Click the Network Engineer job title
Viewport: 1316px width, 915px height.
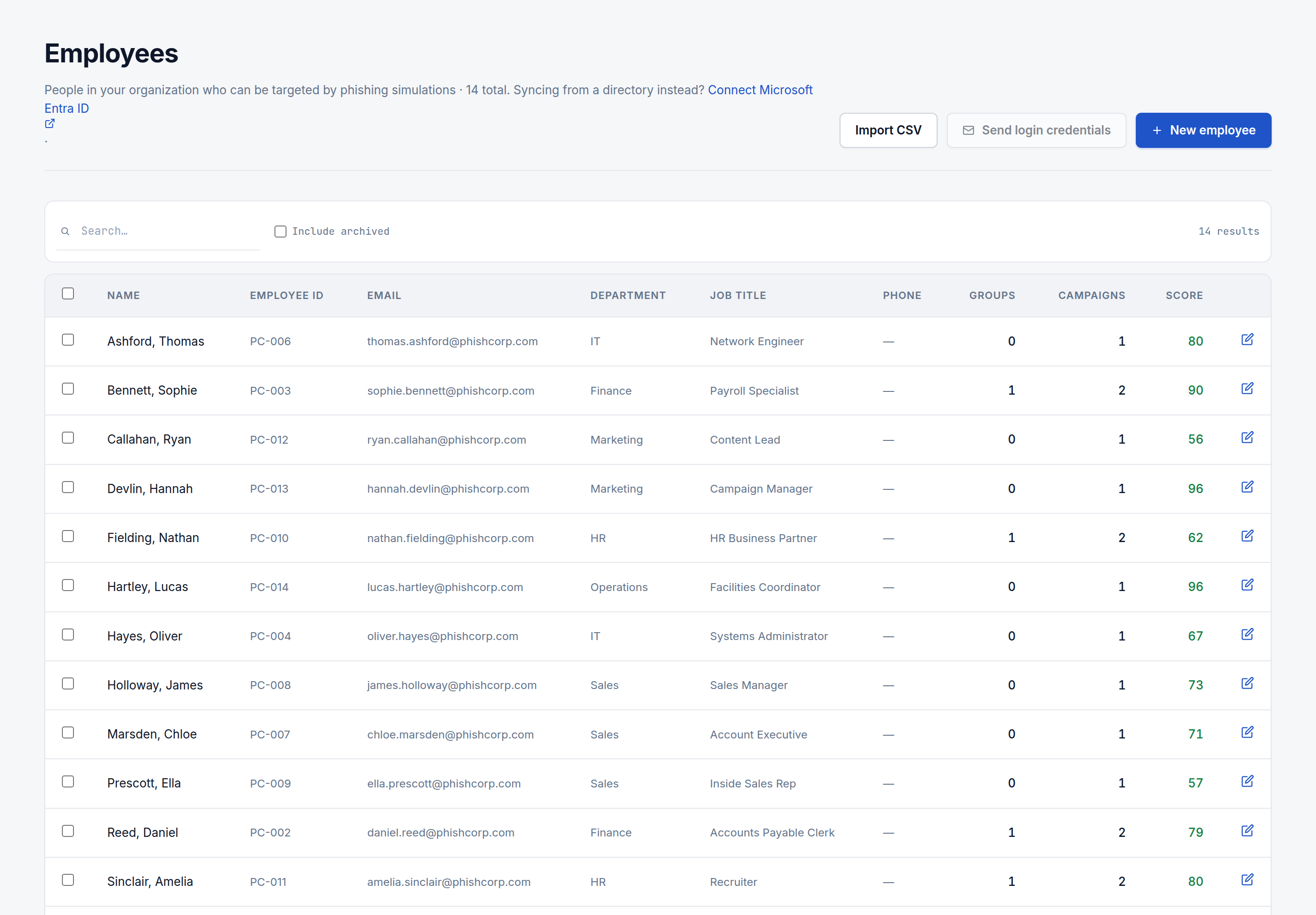click(x=756, y=341)
